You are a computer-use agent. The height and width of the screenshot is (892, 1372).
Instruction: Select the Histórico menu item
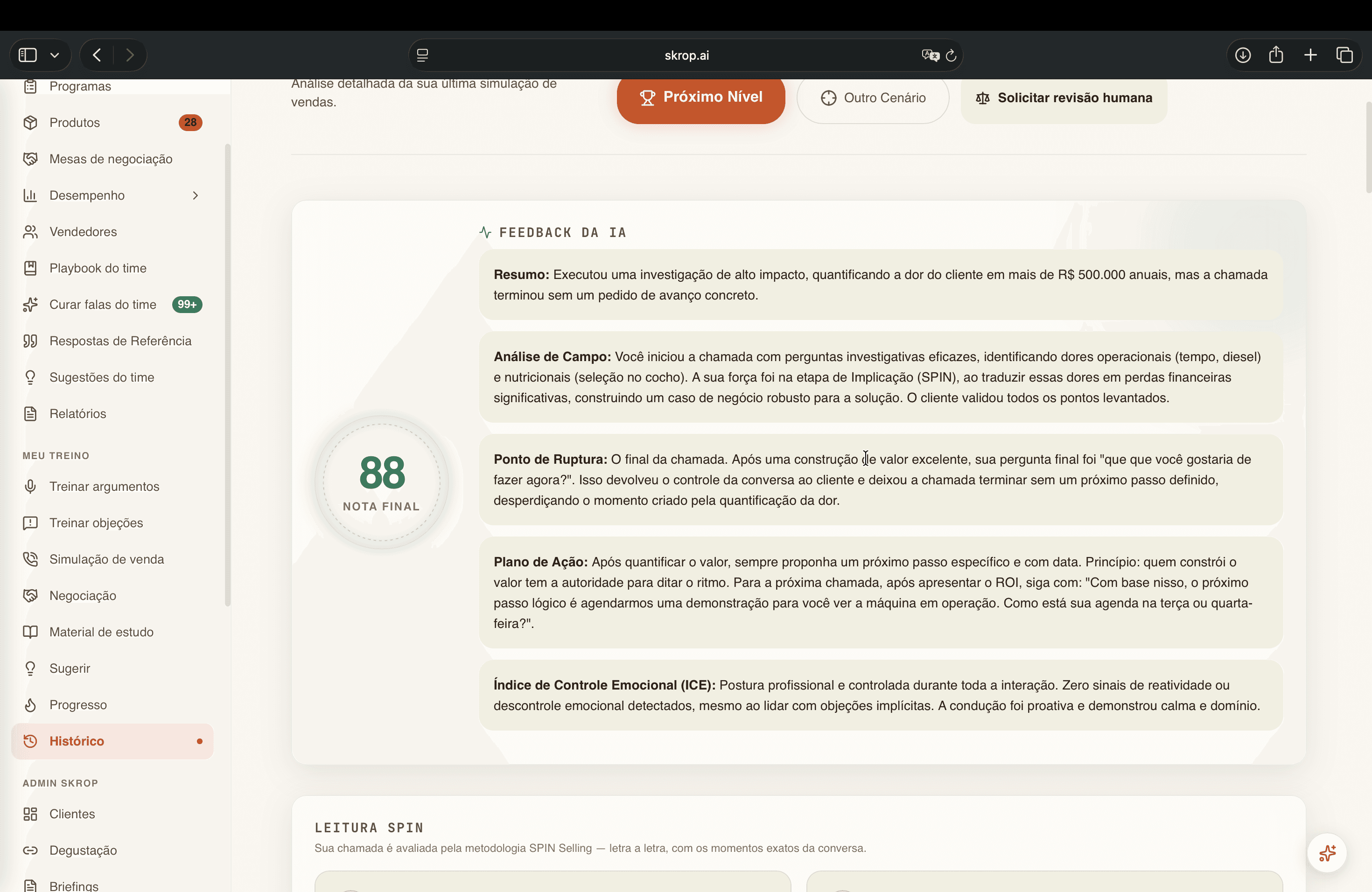[x=112, y=741]
